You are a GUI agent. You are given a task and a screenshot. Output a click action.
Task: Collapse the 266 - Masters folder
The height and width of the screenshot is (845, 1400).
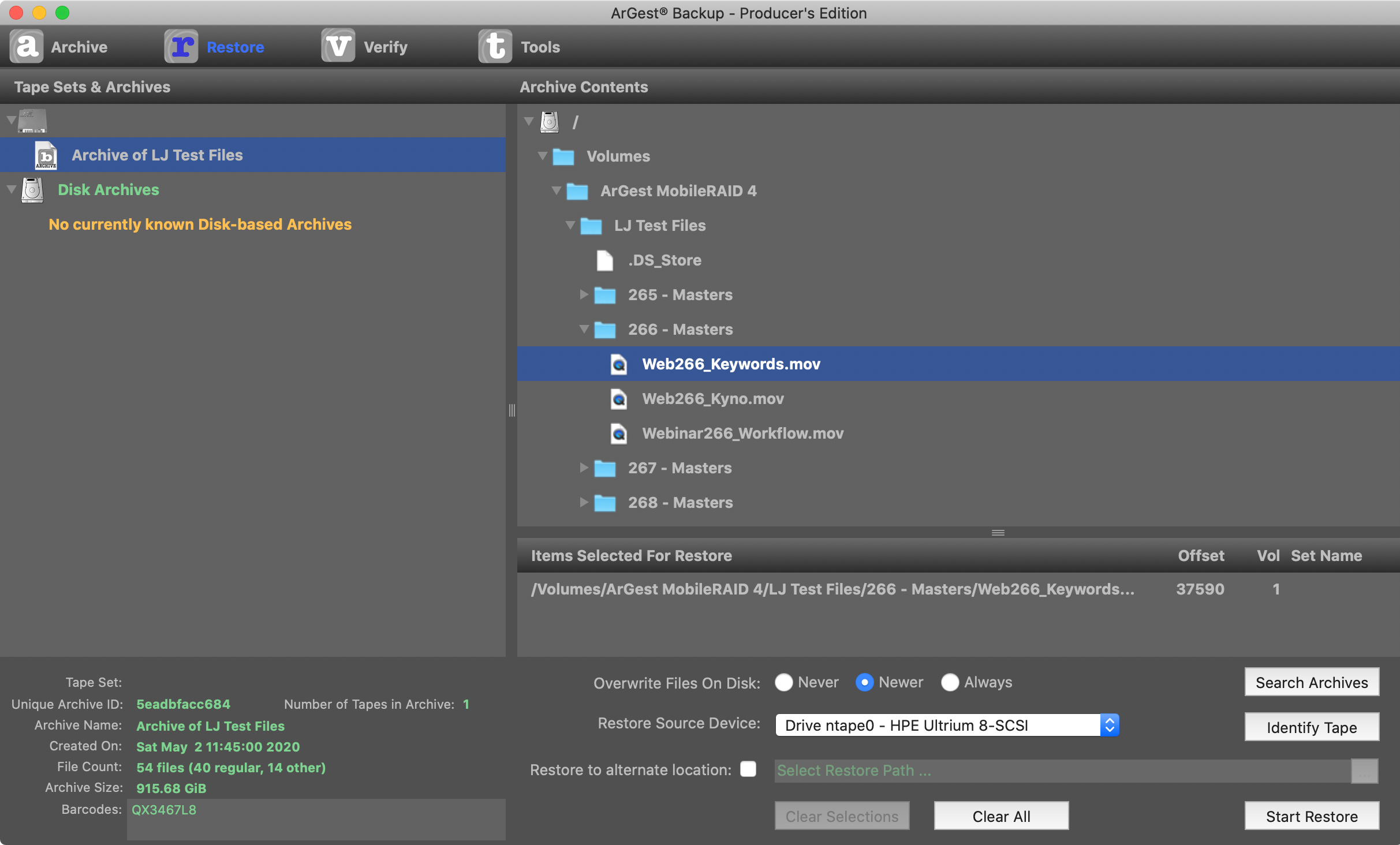point(584,329)
